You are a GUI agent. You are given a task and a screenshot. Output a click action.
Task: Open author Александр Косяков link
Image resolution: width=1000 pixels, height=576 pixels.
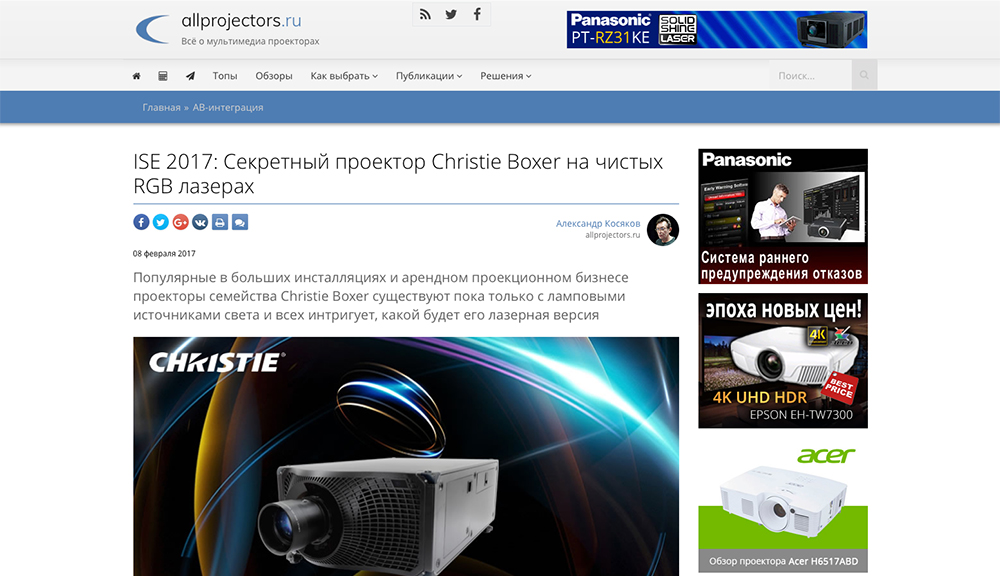pyautogui.click(x=598, y=223)
